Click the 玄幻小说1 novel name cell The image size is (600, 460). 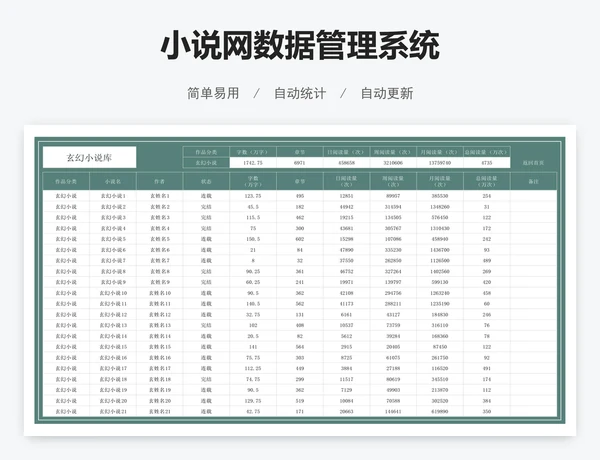pos(112,196)
